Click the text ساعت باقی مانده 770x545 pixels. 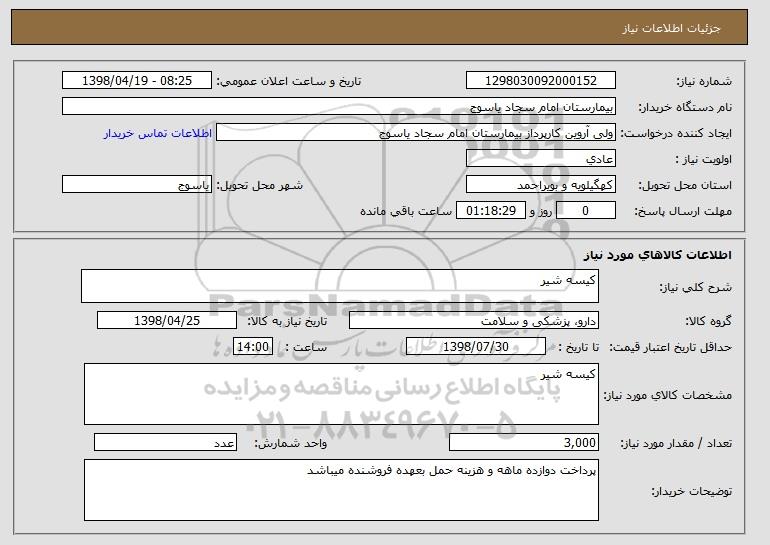[406, 212]
